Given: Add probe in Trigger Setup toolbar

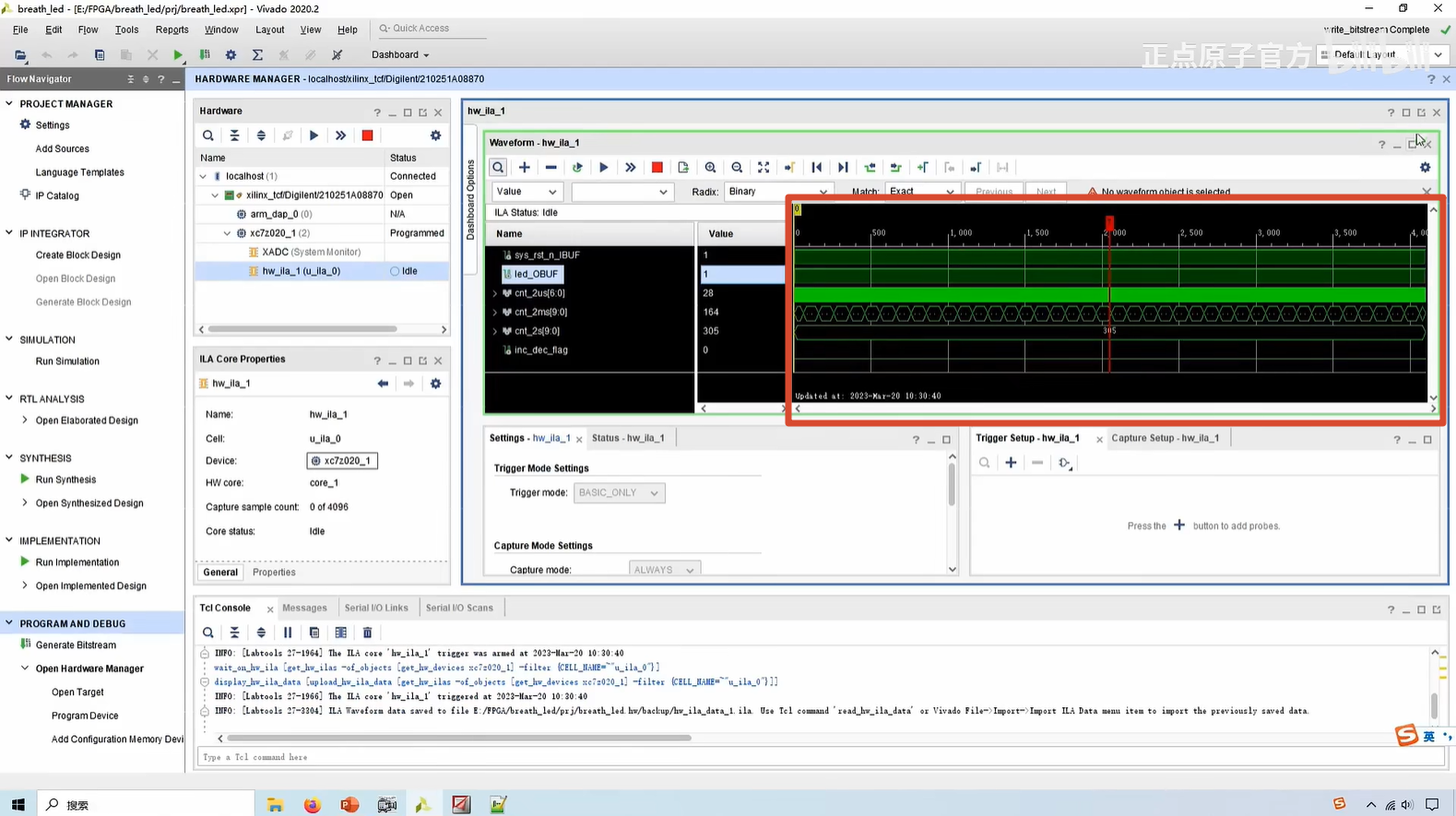Looking at the screenshot, I should [x=1011, y=463].
